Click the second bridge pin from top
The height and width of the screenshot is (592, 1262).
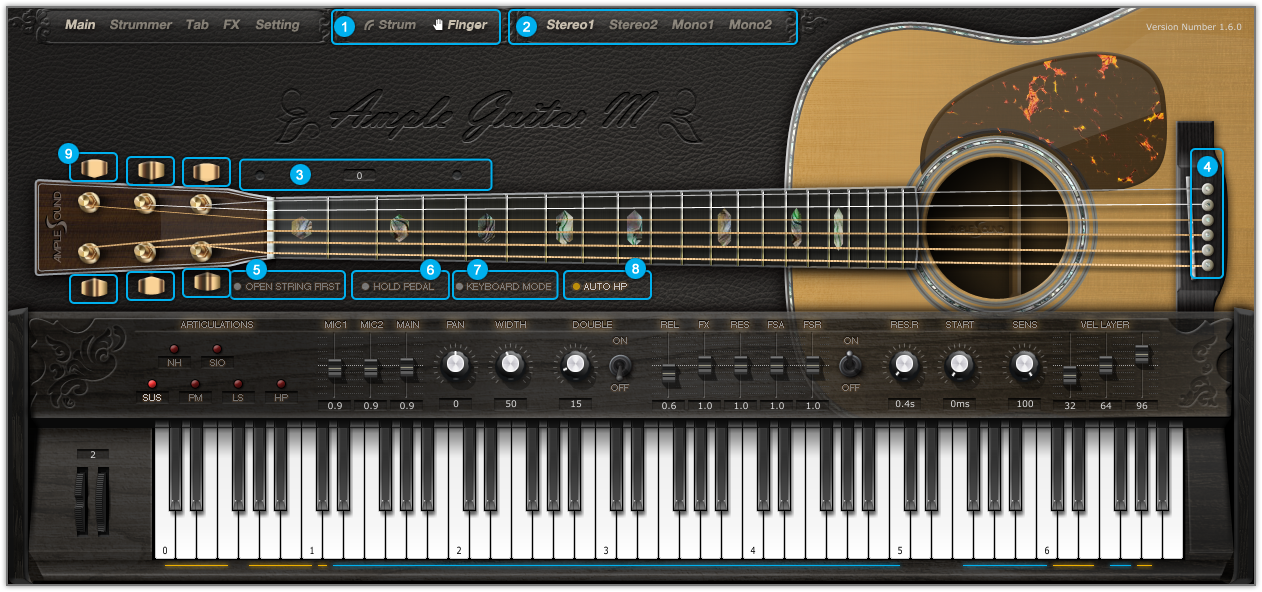pyautogui.click(x=1207, y=204)
